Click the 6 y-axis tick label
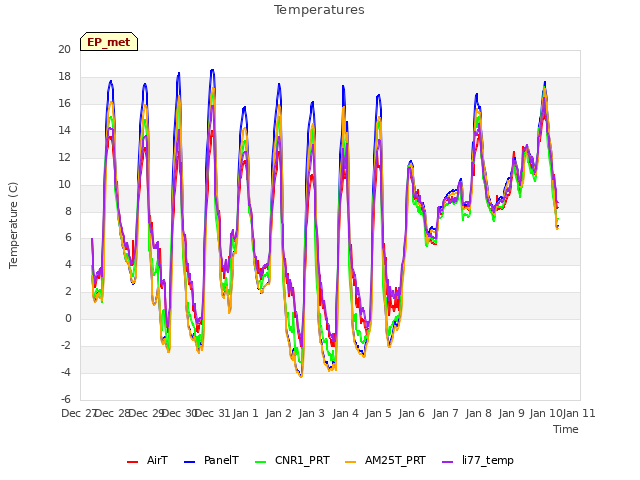 click(x=68, y=238)
